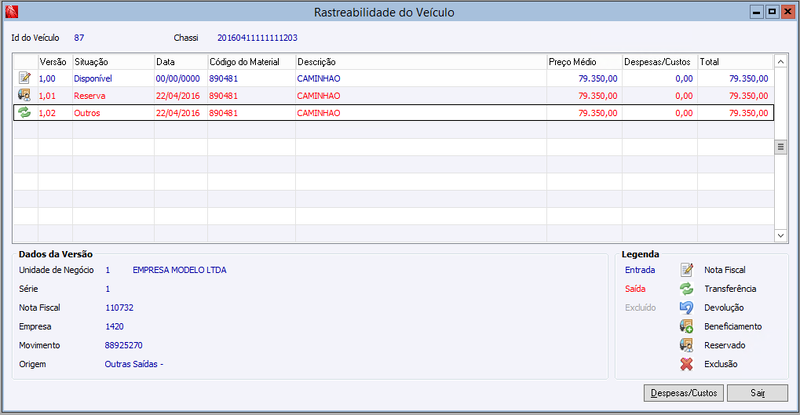Image resolution: width=800 pixels, height=415 pixels.
Task: Click Empresa value 1420
Action: point(114,327)
